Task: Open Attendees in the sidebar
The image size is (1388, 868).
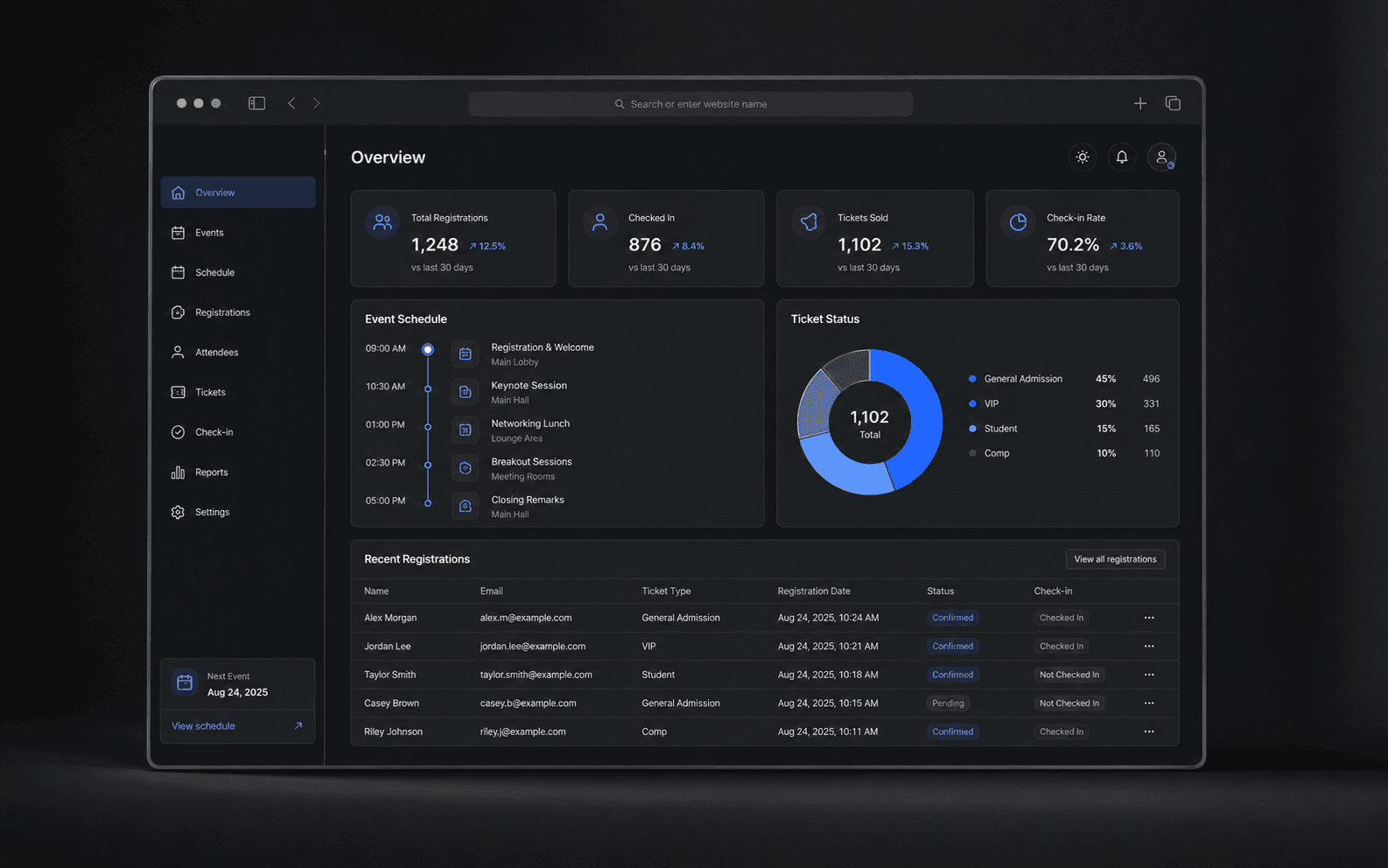Action: click(238, 353)
